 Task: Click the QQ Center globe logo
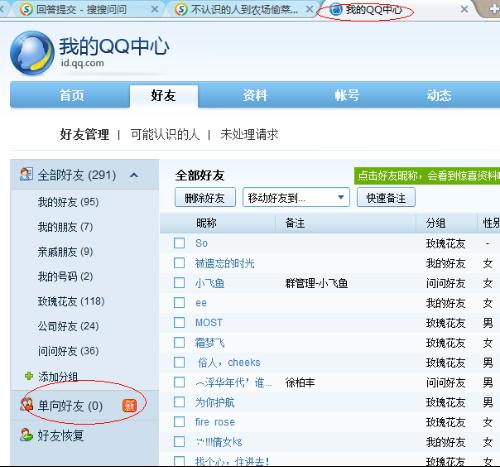[32, 53]
